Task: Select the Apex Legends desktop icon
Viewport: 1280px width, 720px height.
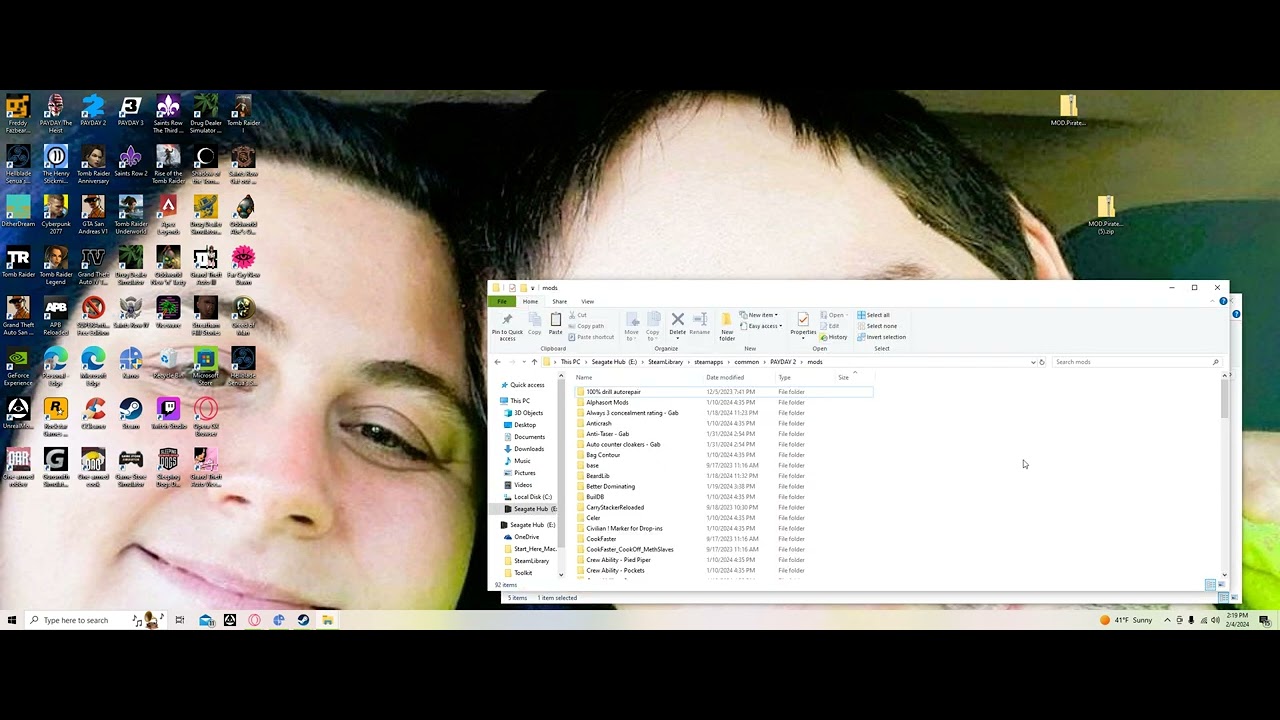Action: tap(168, 215)
